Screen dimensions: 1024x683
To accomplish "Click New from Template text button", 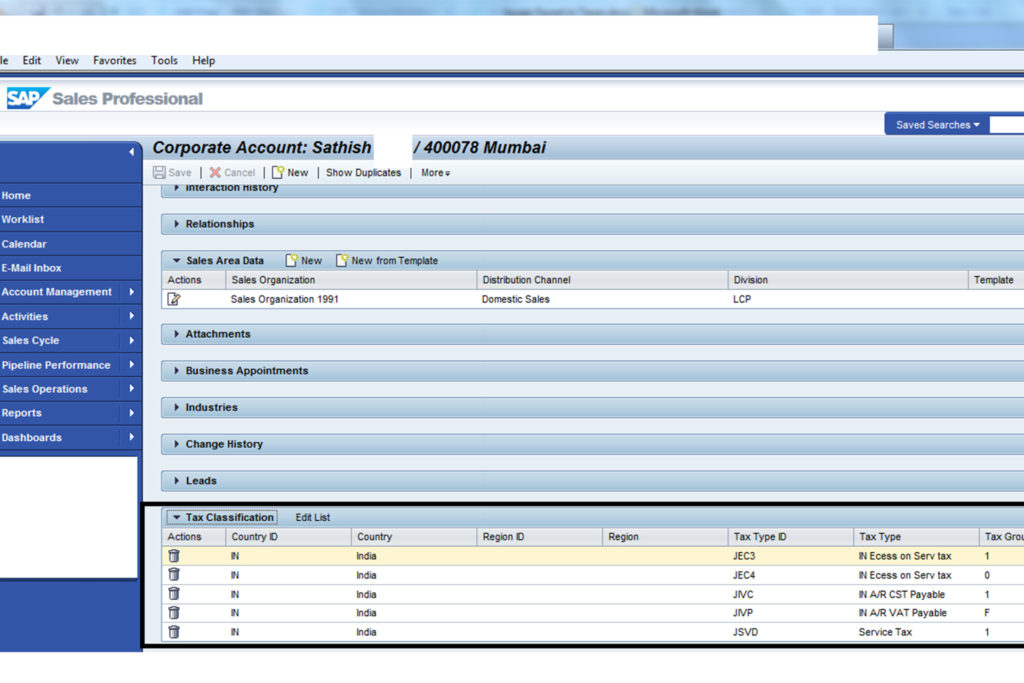I will 394,261.
